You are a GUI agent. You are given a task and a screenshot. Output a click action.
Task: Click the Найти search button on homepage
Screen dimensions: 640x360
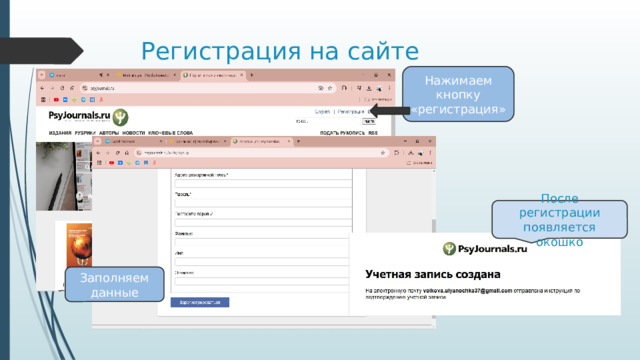coord(369,122)
